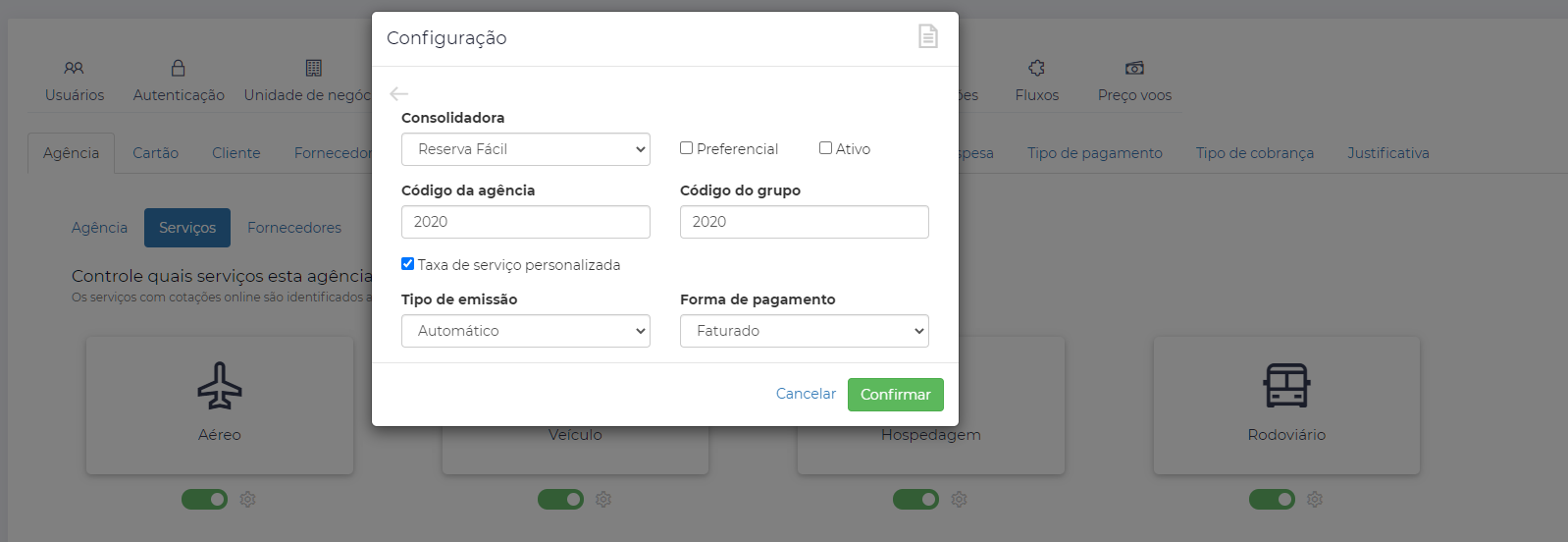1568x542 pixels.
Task: Switch to the Justificativa tab
Action: point(1387,153)
